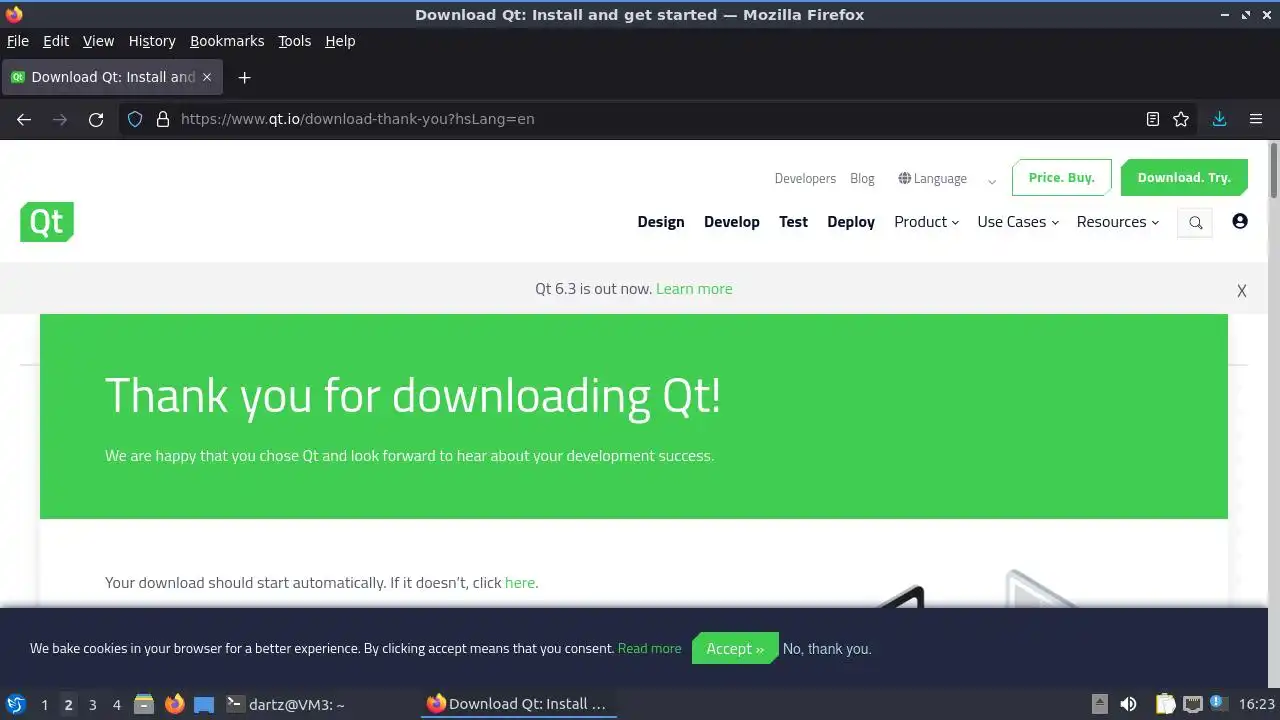This screenshot has height=720, width=1280.
Task: Show the Firefox downloads panel
Action: [1219, 119]
